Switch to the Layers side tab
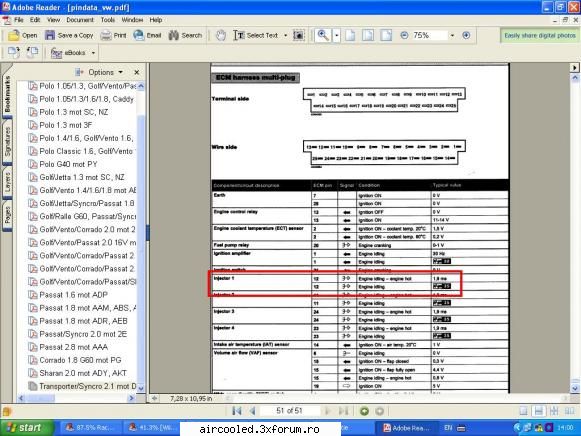The image size is (581, 436). (7, 182)
